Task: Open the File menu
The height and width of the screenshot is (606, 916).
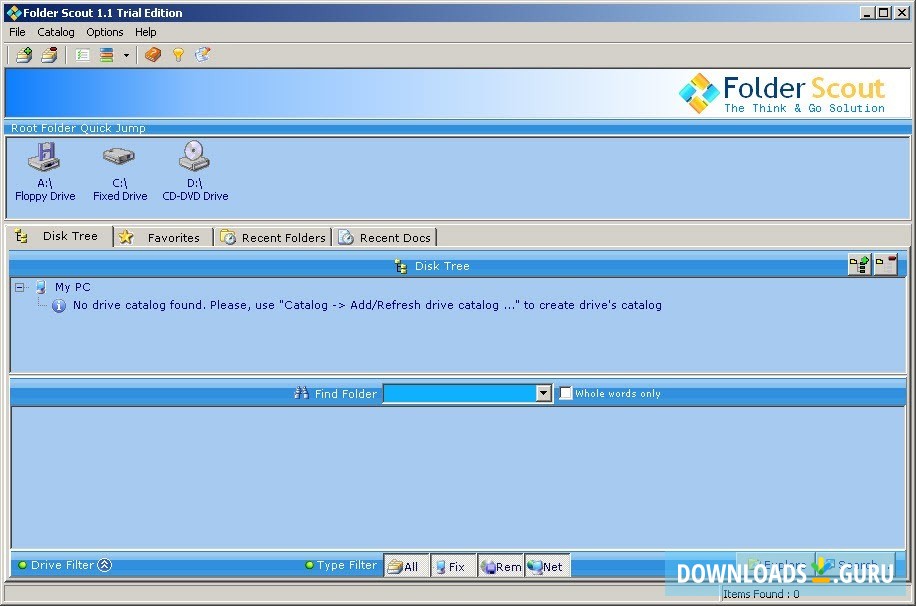Action: click(x=17, y=32)
